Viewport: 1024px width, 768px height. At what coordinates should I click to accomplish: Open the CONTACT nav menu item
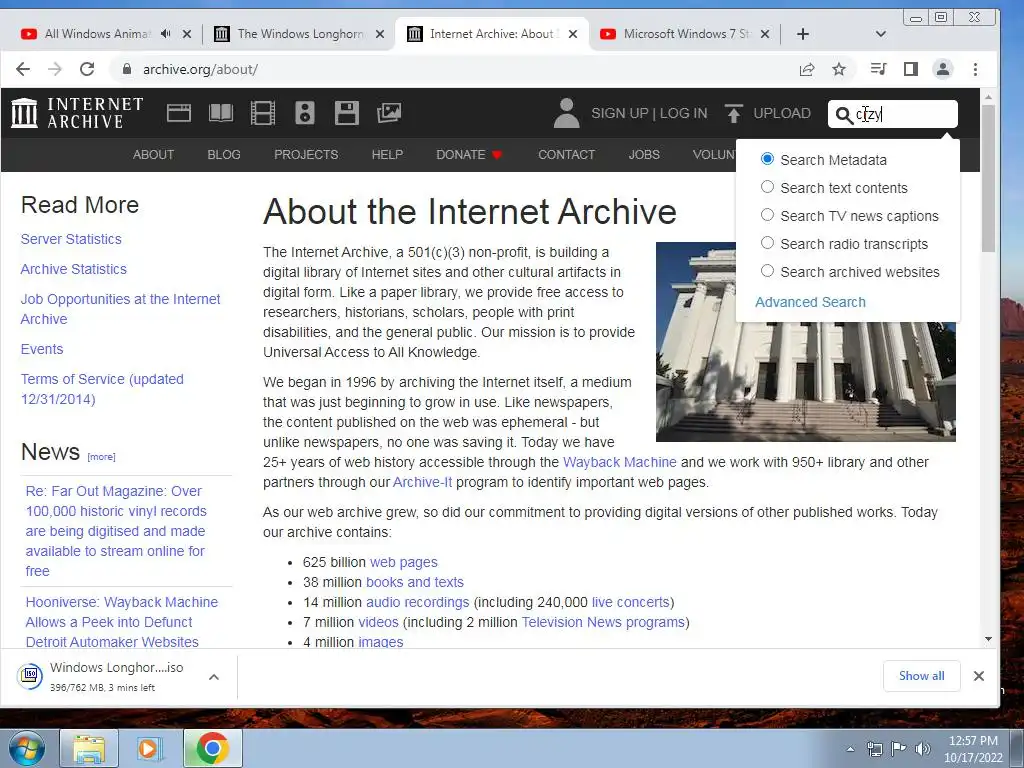click(566, 155)
